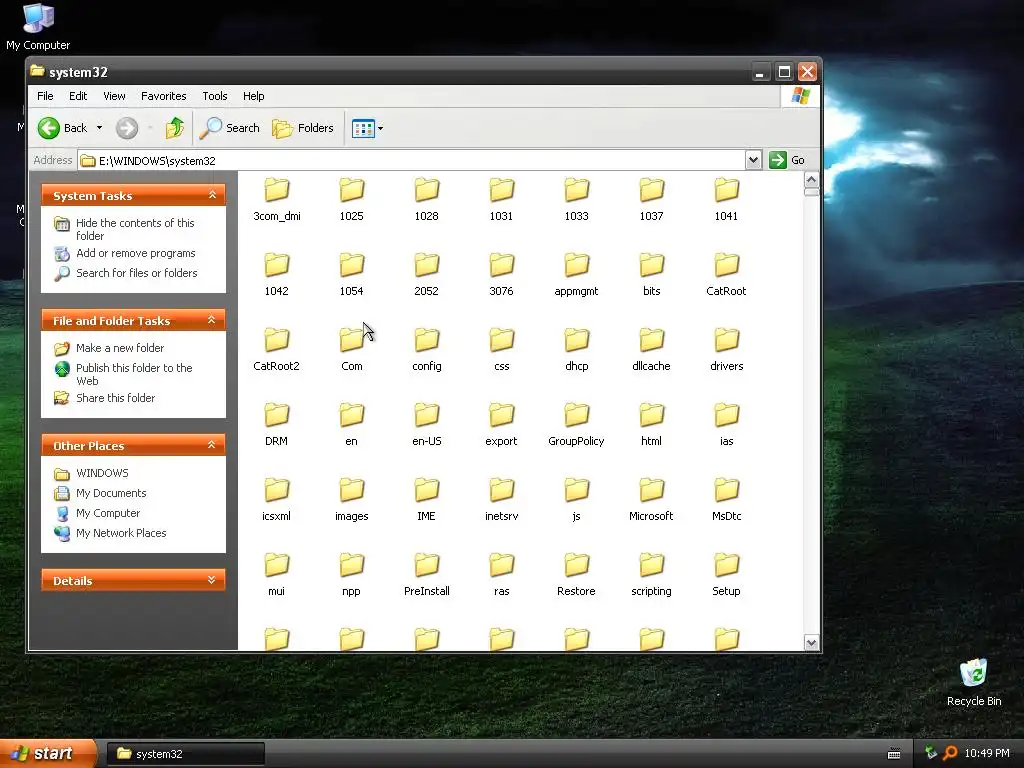Click Hide the contents of this folder
1024x768 pixels.
click(x=135, y=229)
